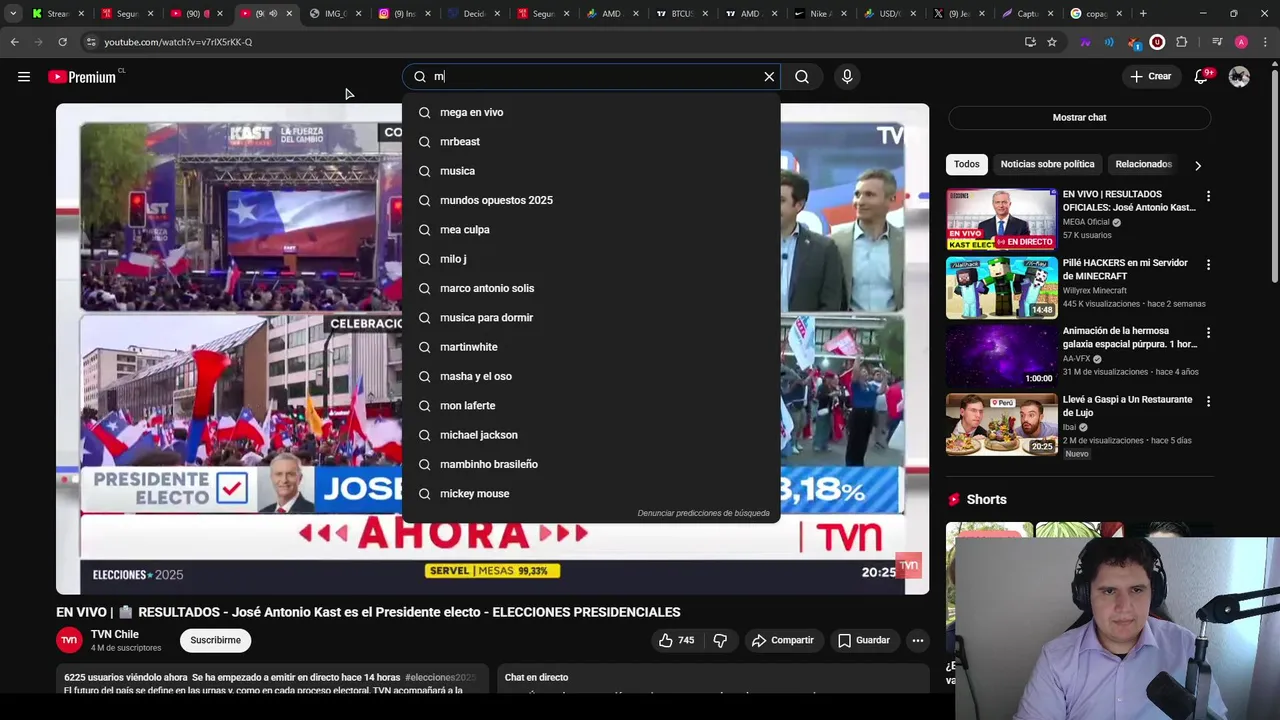
Task: Click the Guardar save button
Action: 864,640
